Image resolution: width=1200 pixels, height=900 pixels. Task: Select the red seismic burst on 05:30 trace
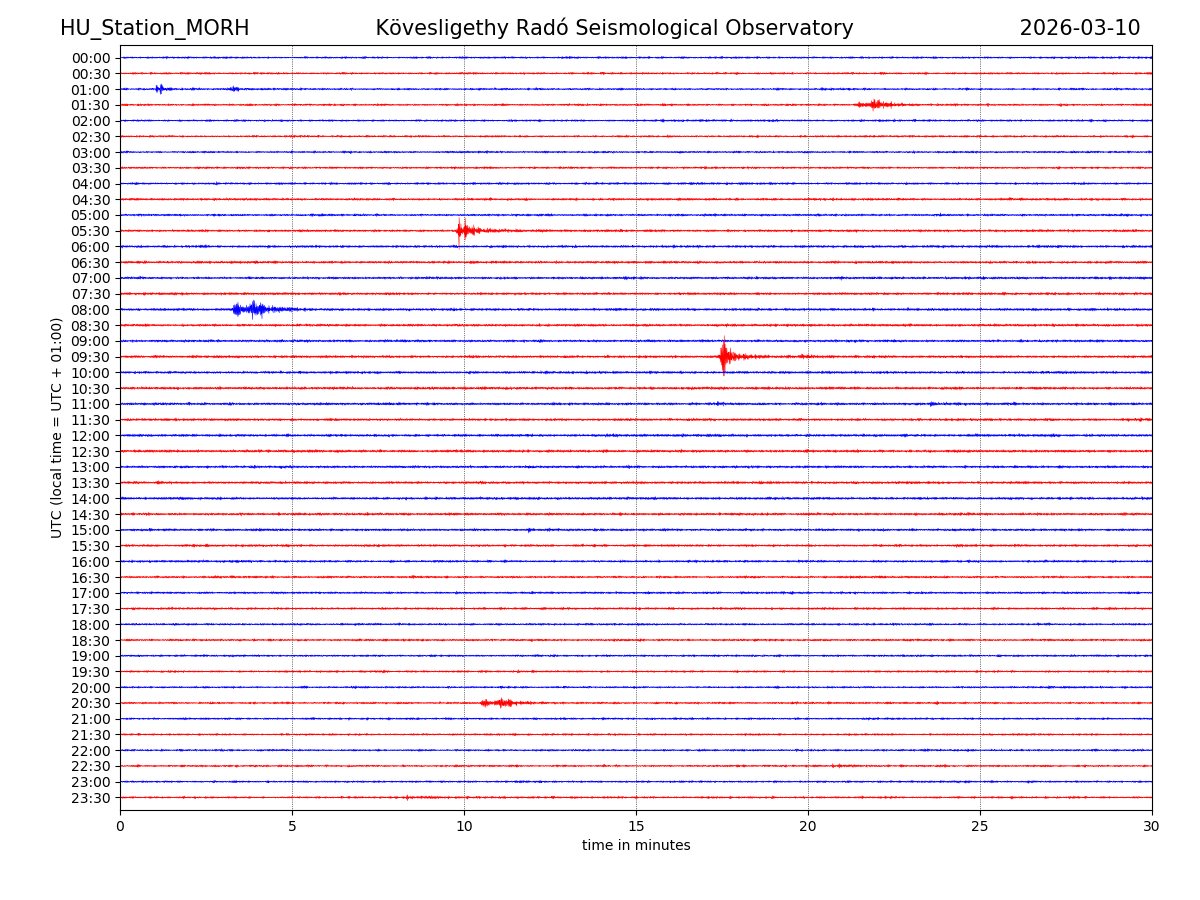click(461, 231)
